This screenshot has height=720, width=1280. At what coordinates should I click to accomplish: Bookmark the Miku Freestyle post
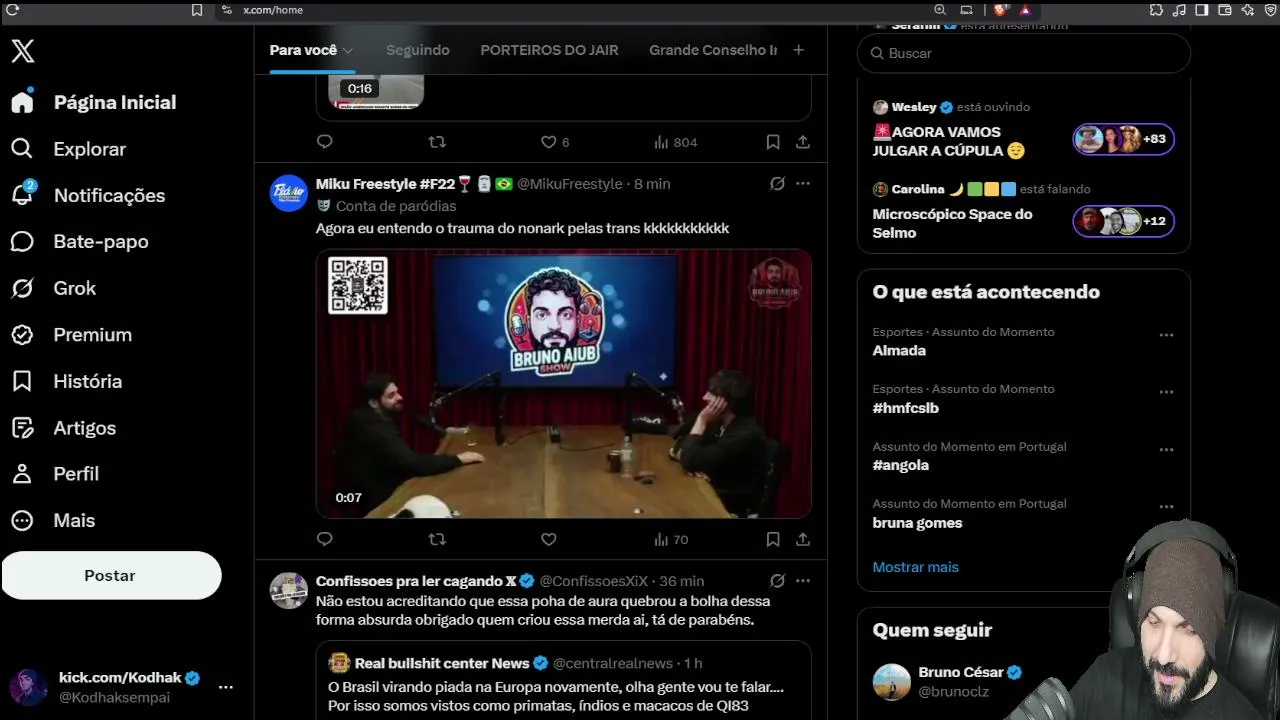(773, 539)
